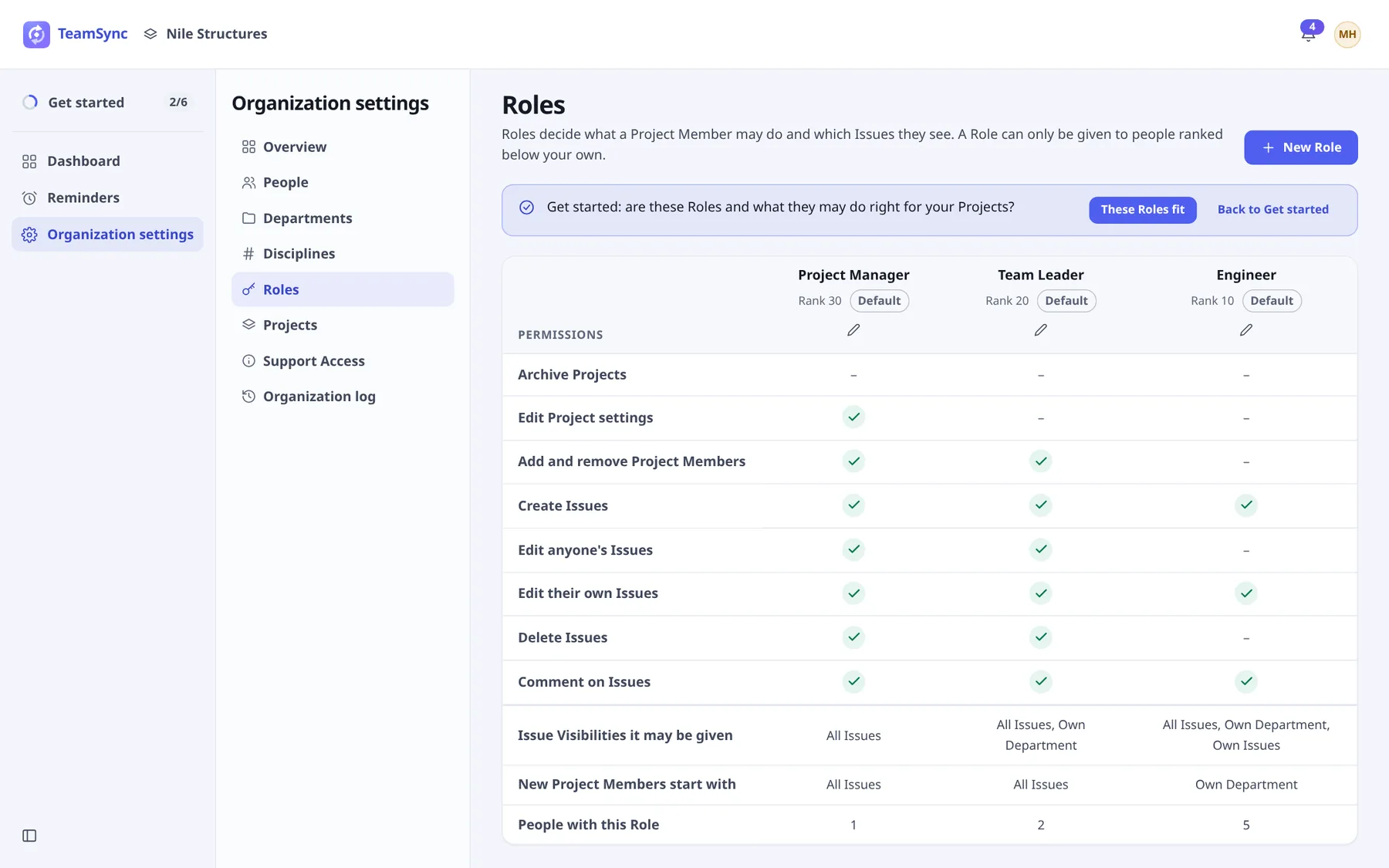Click the Archive Projects permission row label
1389x868 pixels.
[572, 374]
